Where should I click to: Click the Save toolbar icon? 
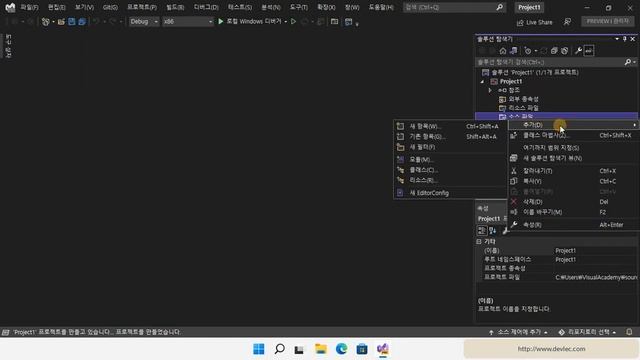(x=72, y=22)
